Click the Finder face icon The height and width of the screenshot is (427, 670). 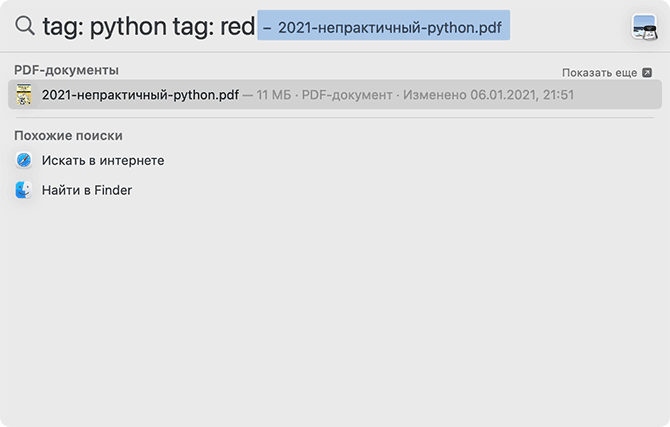pos(24,190)
